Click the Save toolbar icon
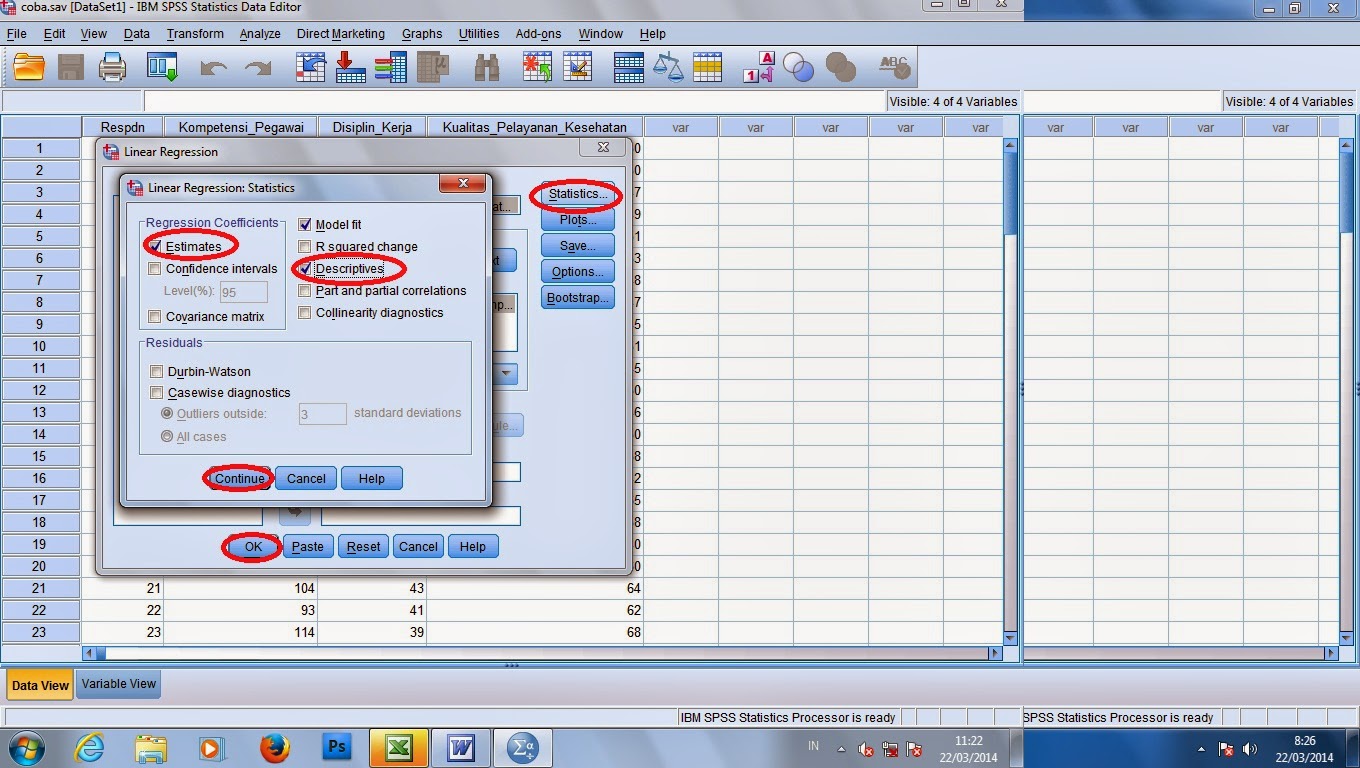Screen dimensions: 1360x768 click(71, 68)
